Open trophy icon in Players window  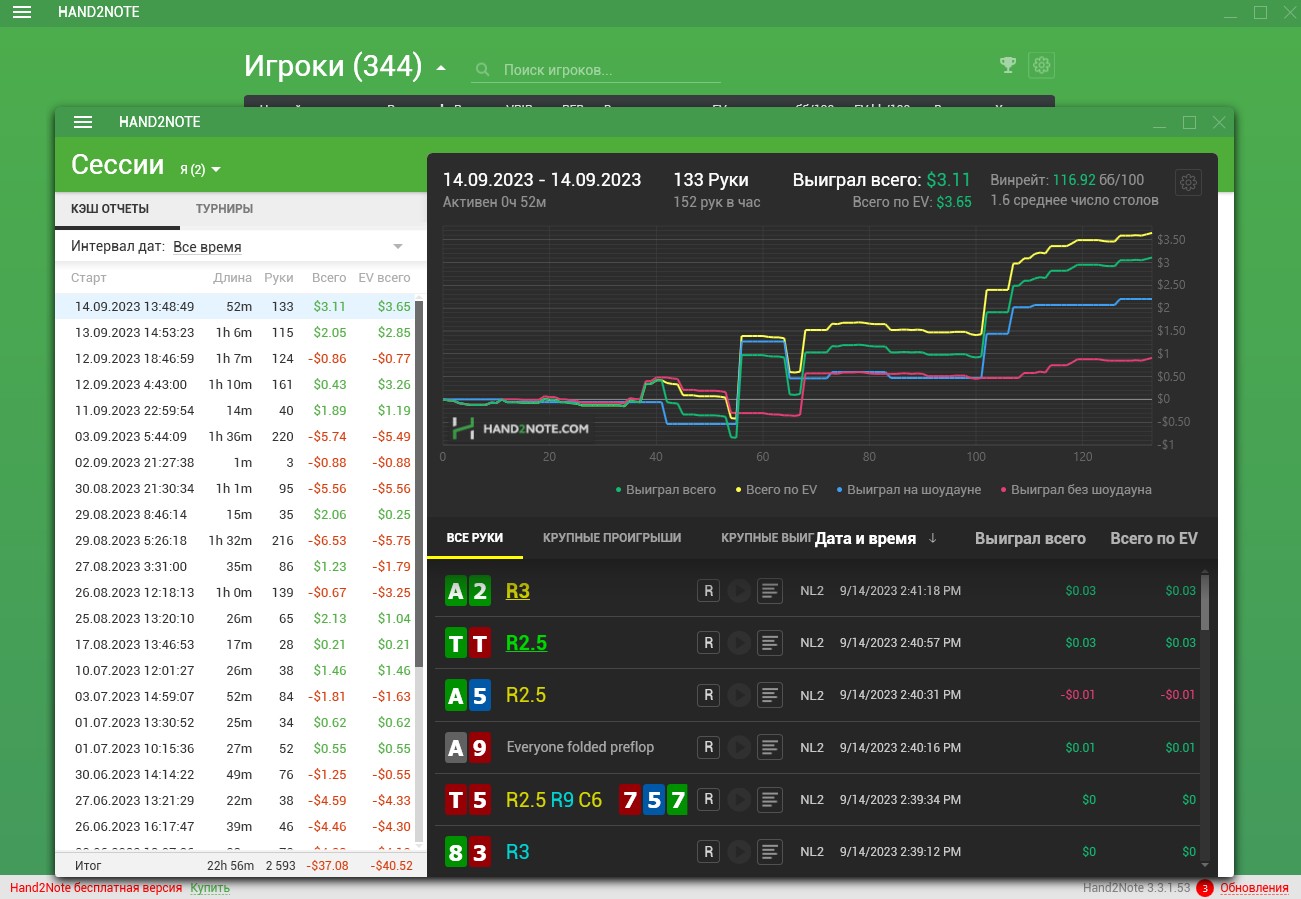[x=1008, y=65]
